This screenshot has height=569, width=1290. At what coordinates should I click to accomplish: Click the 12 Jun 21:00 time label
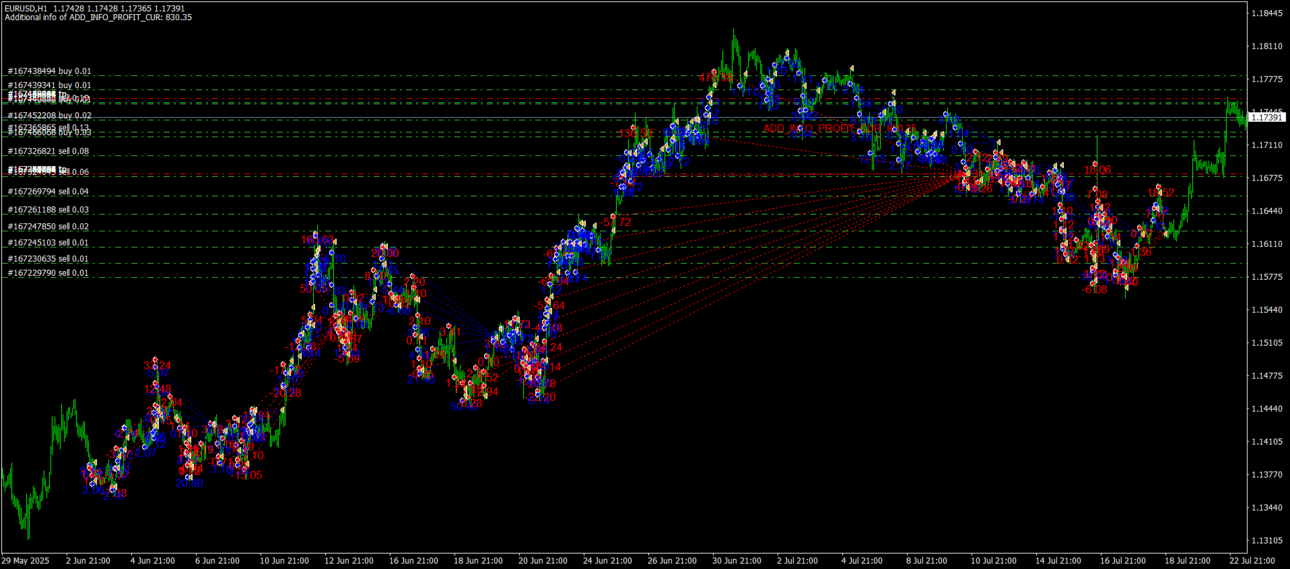[x=347, y=560]
